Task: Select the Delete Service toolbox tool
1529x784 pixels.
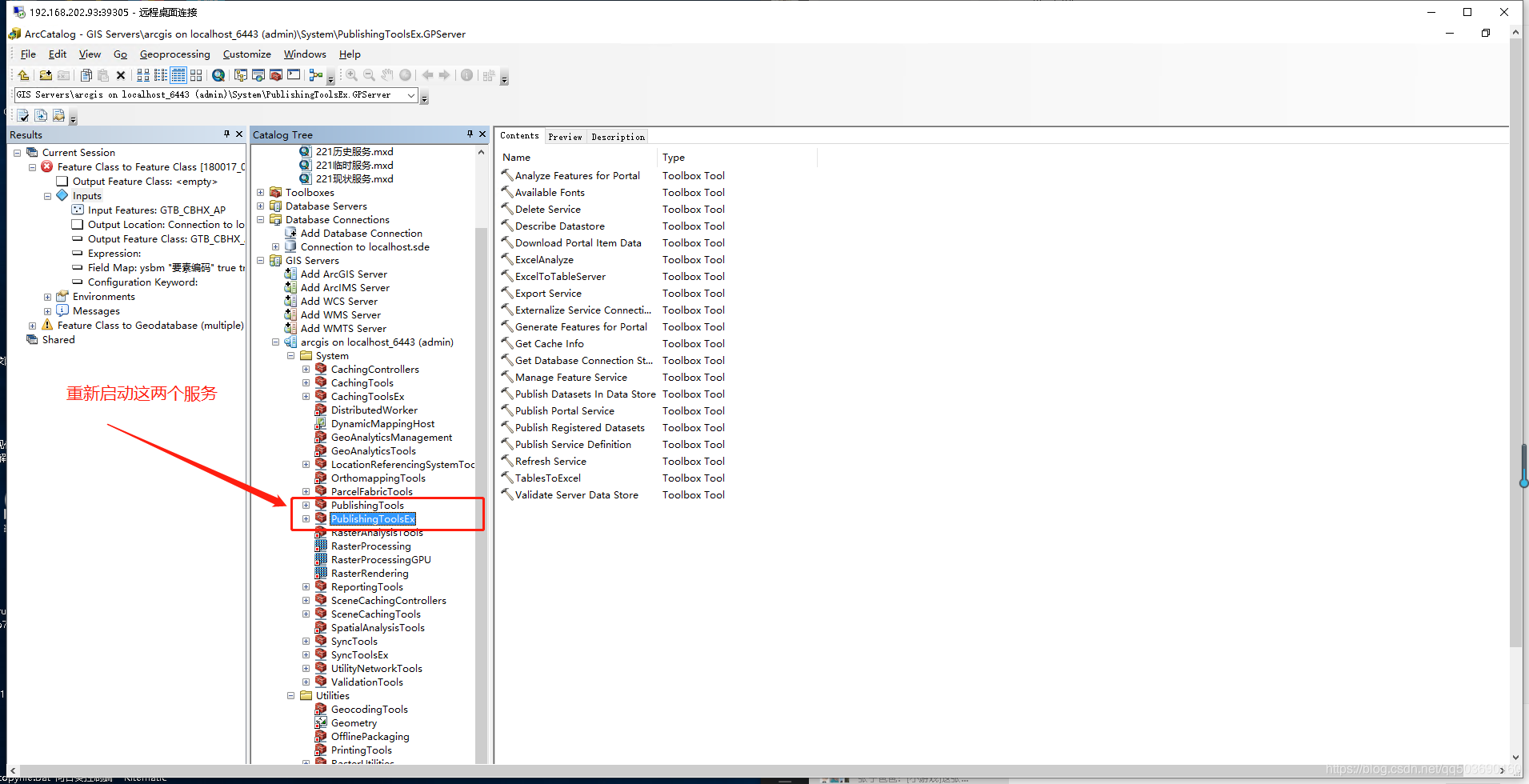Action: [x=547, y=209]
